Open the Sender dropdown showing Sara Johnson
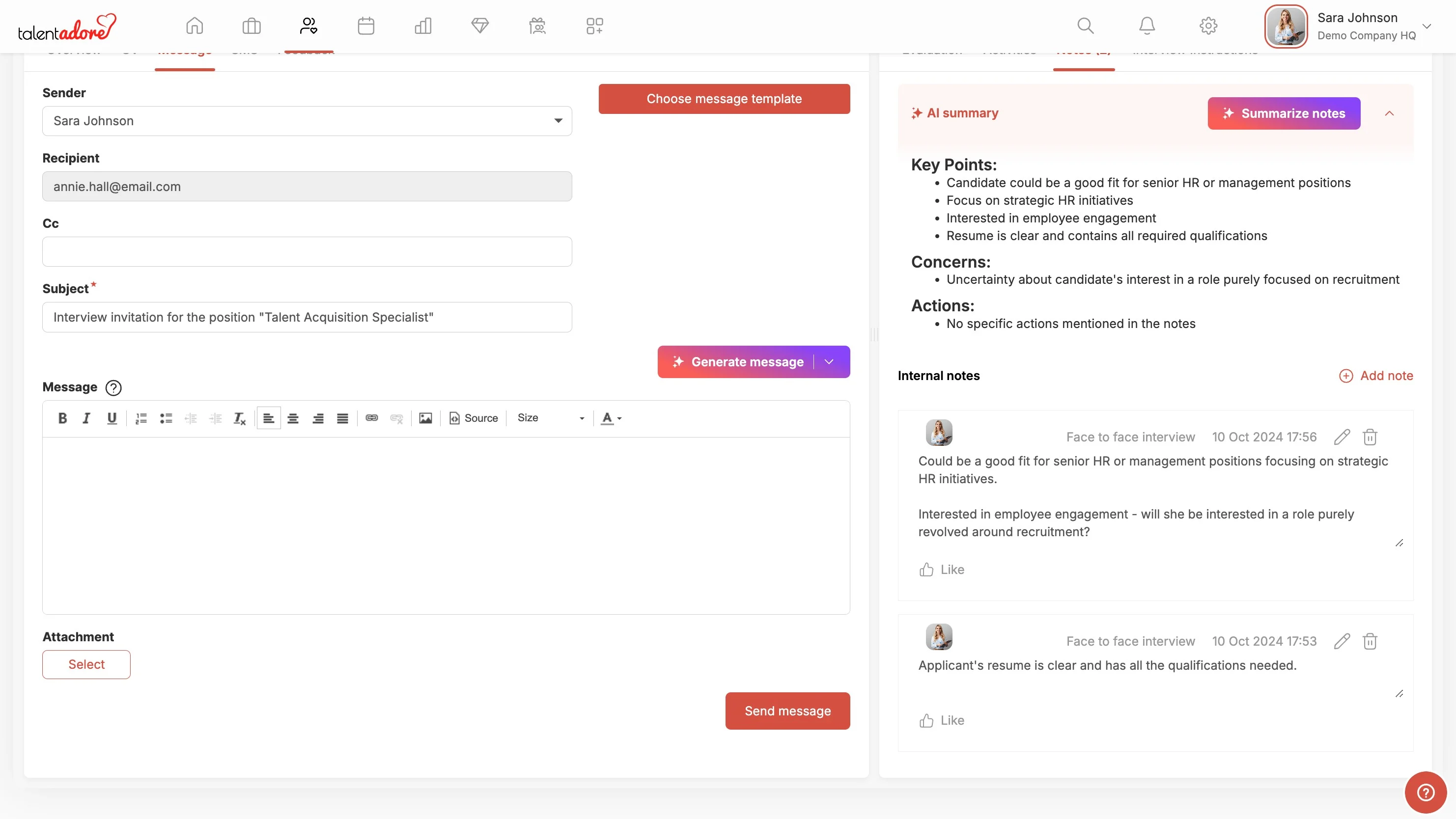This screenshot has width=1456, height=819. pyautogui.click(x=307, y=121)
